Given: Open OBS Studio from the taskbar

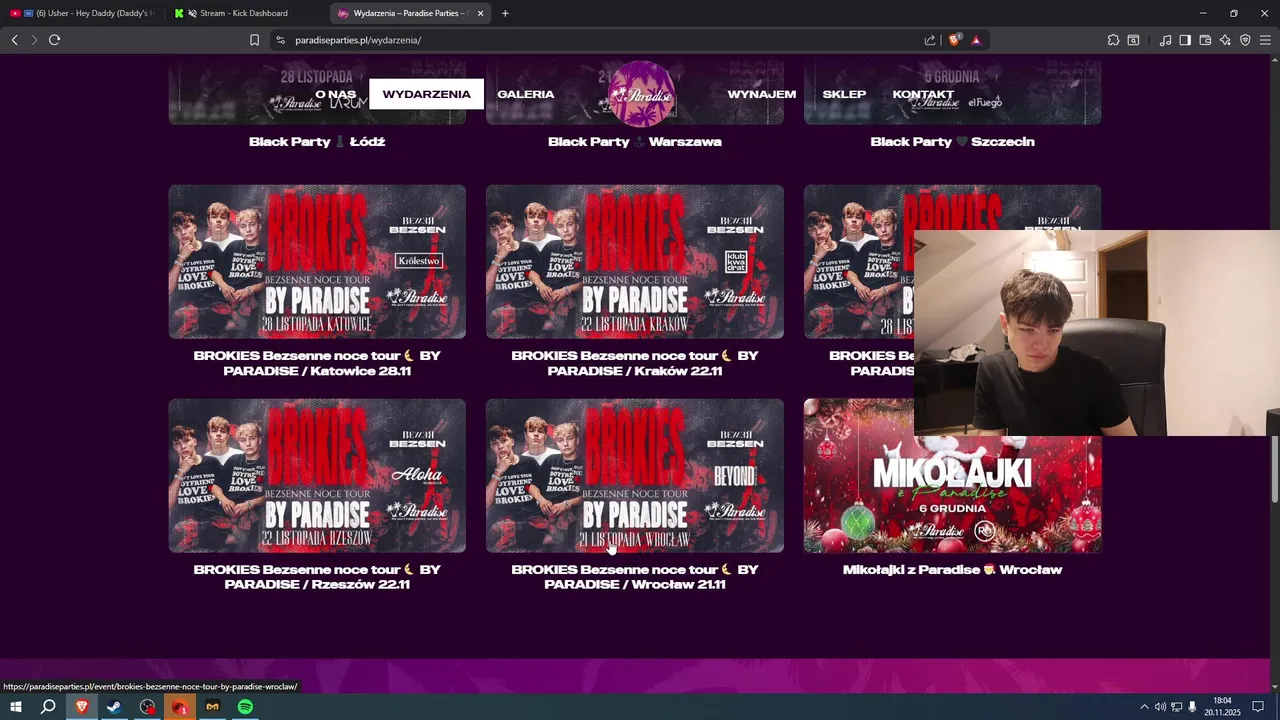Looking at the screenshot, I should (x=148, y=707).
